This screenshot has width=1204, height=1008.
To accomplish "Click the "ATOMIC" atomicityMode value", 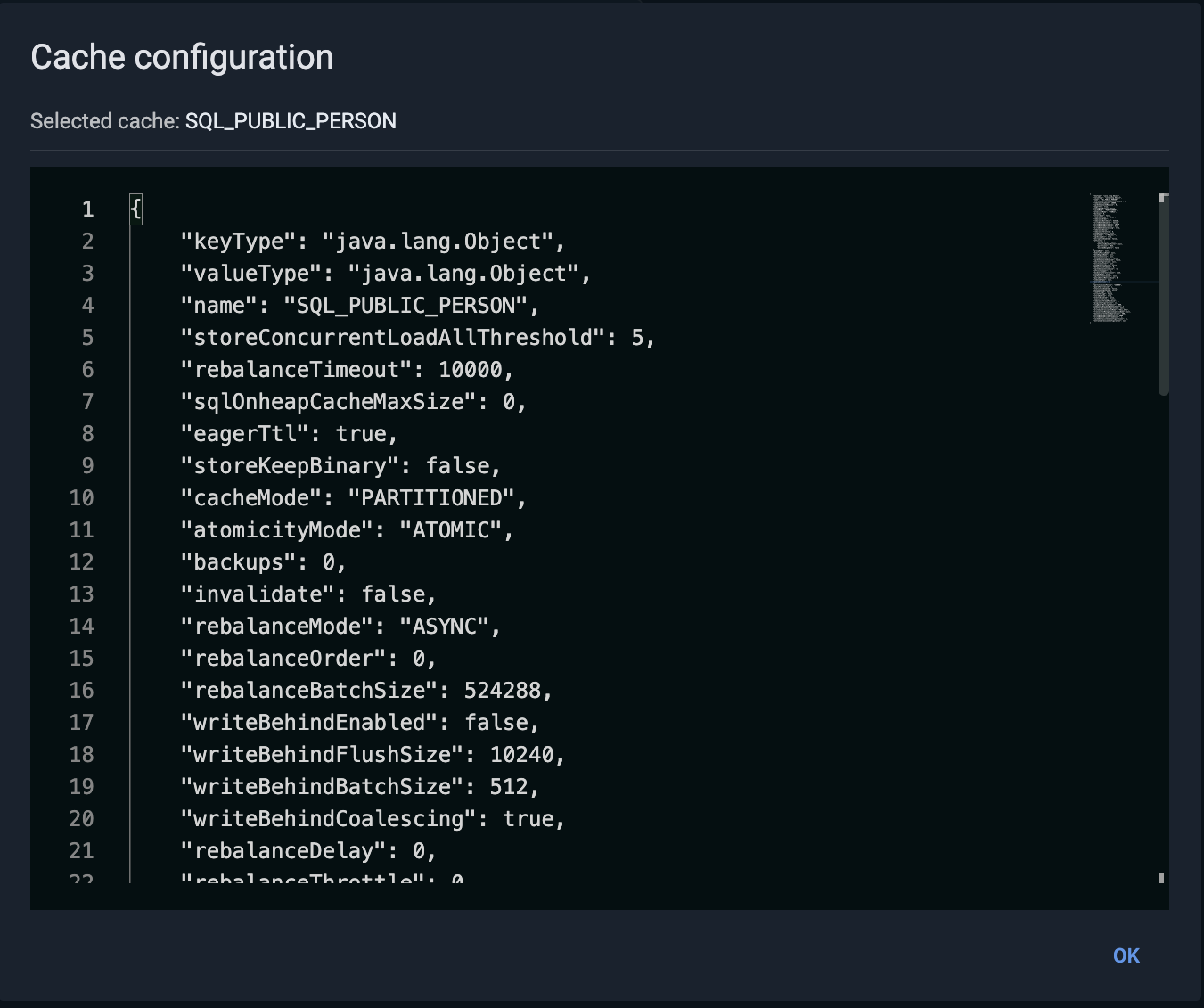I will tap(450, 530).
